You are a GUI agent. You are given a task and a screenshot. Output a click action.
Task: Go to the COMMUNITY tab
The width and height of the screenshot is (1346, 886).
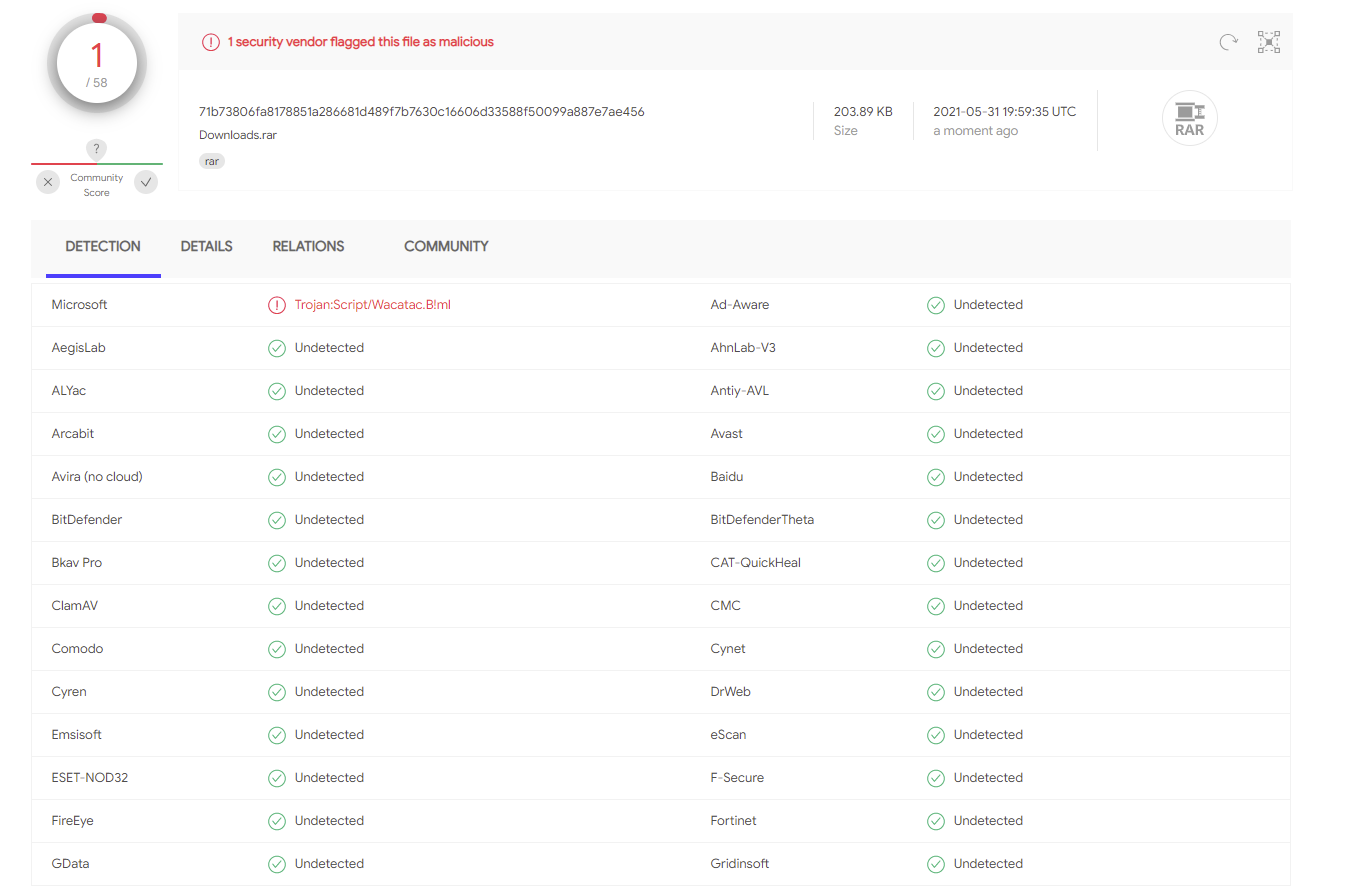pyautogui.click(x=446, y=246)
